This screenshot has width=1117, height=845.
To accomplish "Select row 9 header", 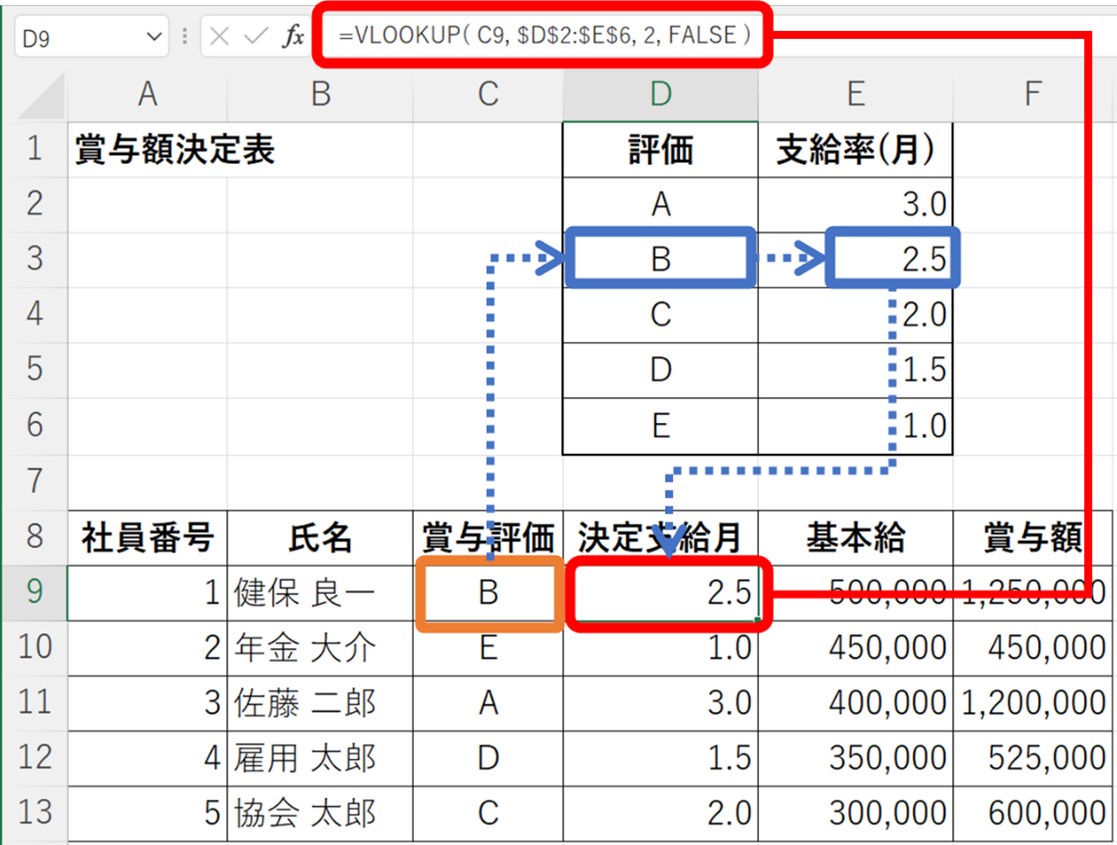I will click(x=34, y=592).
